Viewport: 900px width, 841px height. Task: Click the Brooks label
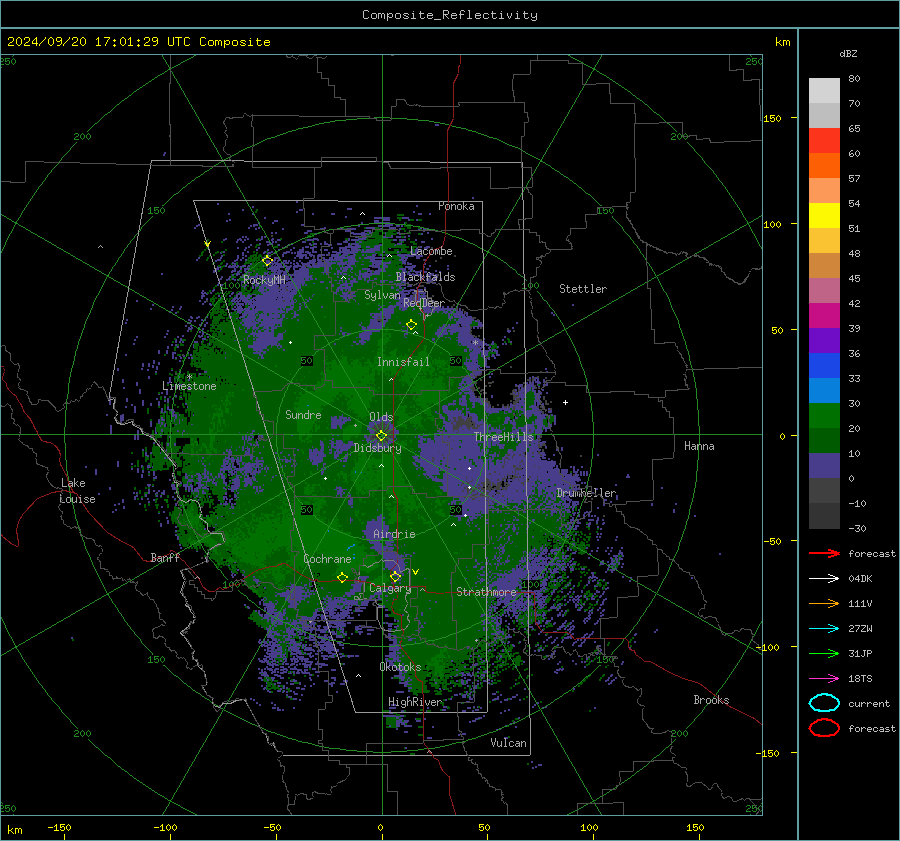tap(711, 700)
